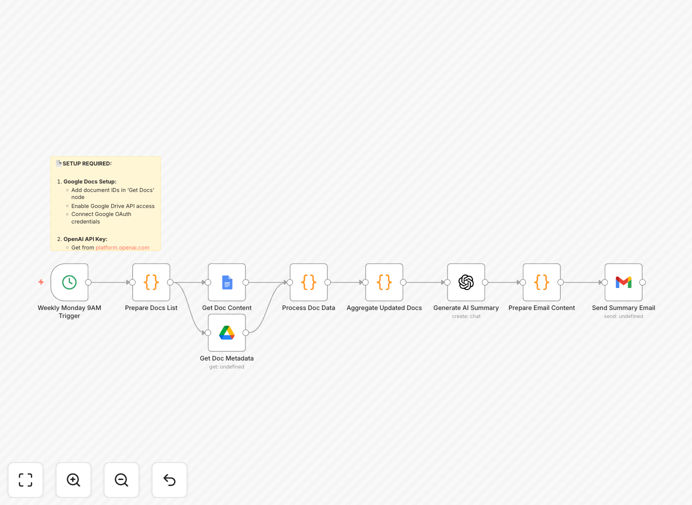Click the trigger lightning indicator beside the clock node
Viewport: 692px width, 505px height.
[x=41, y=282]
